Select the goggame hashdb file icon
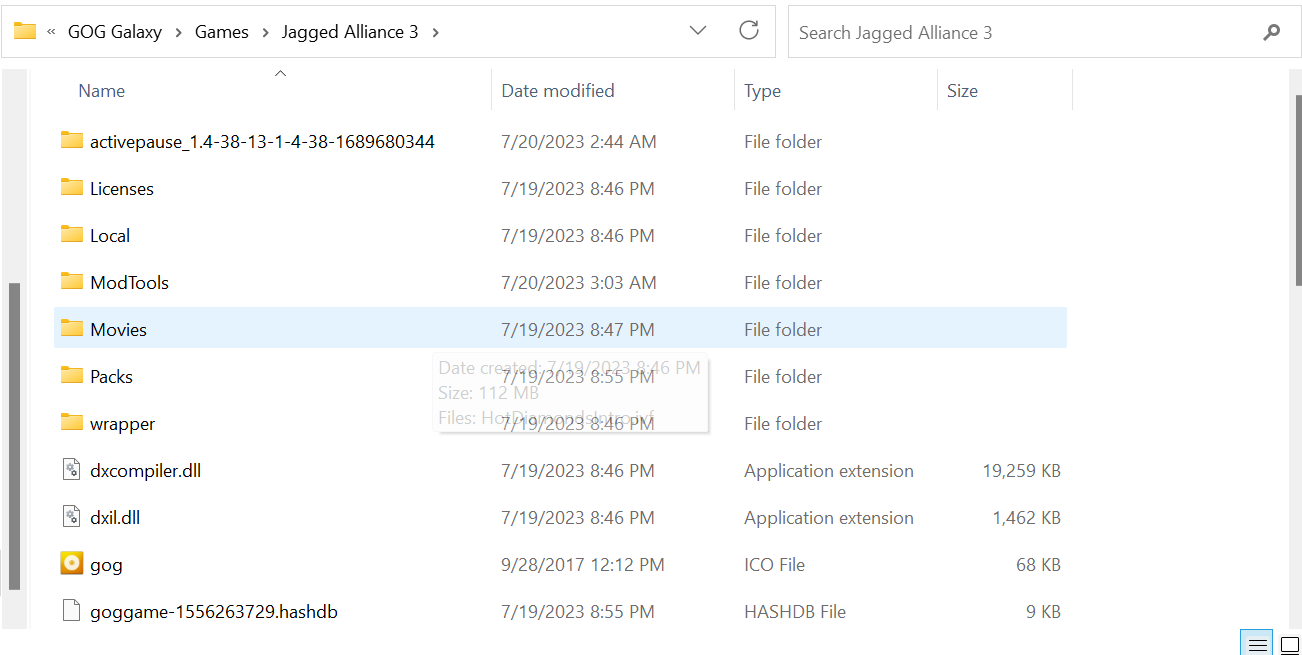 71,611
